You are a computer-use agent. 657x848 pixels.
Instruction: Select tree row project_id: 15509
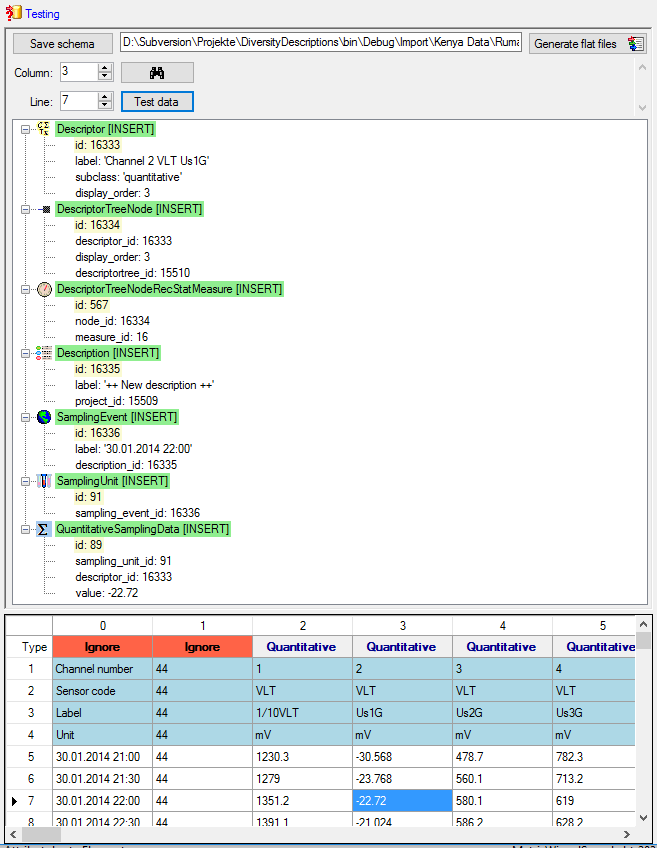click(116, 401)
